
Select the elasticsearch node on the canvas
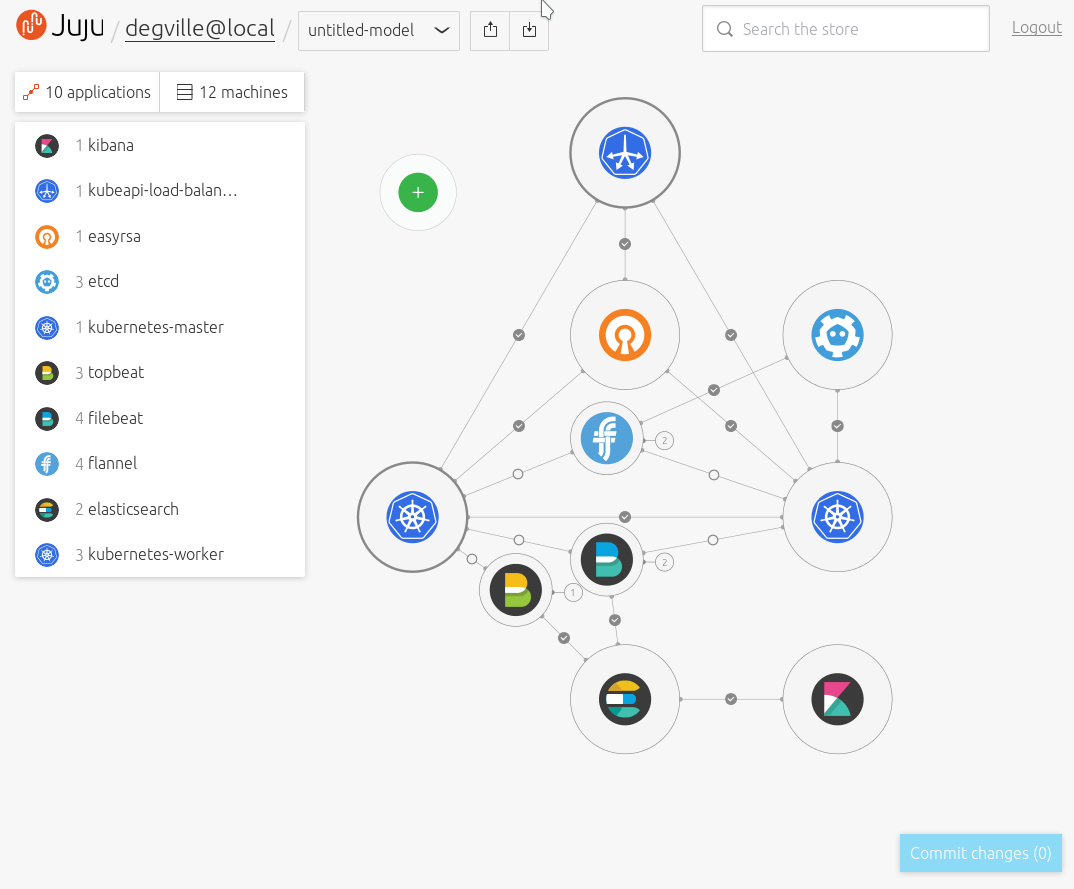[625, 699]
